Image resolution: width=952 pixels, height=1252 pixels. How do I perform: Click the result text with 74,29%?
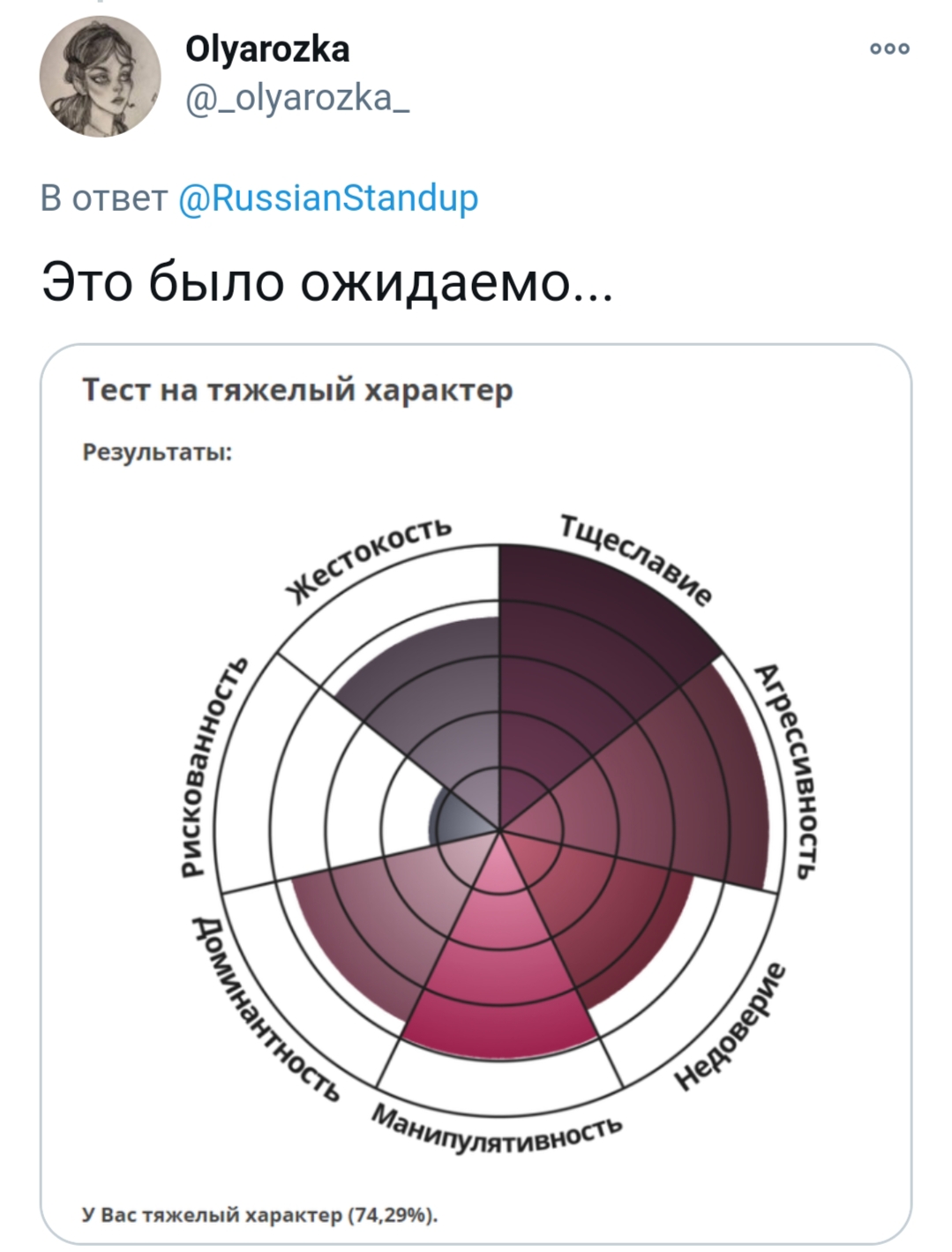(x=259, y=1215)
